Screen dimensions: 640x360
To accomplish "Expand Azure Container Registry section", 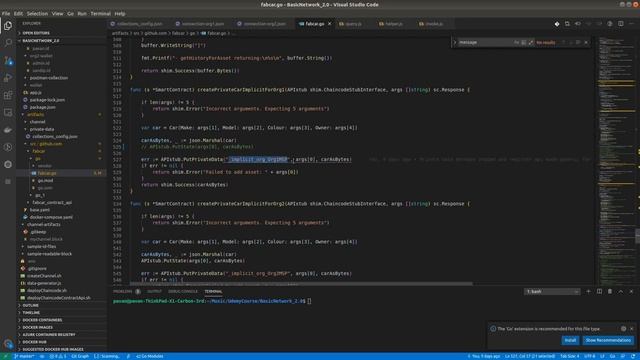I will [x=62, y=335].
